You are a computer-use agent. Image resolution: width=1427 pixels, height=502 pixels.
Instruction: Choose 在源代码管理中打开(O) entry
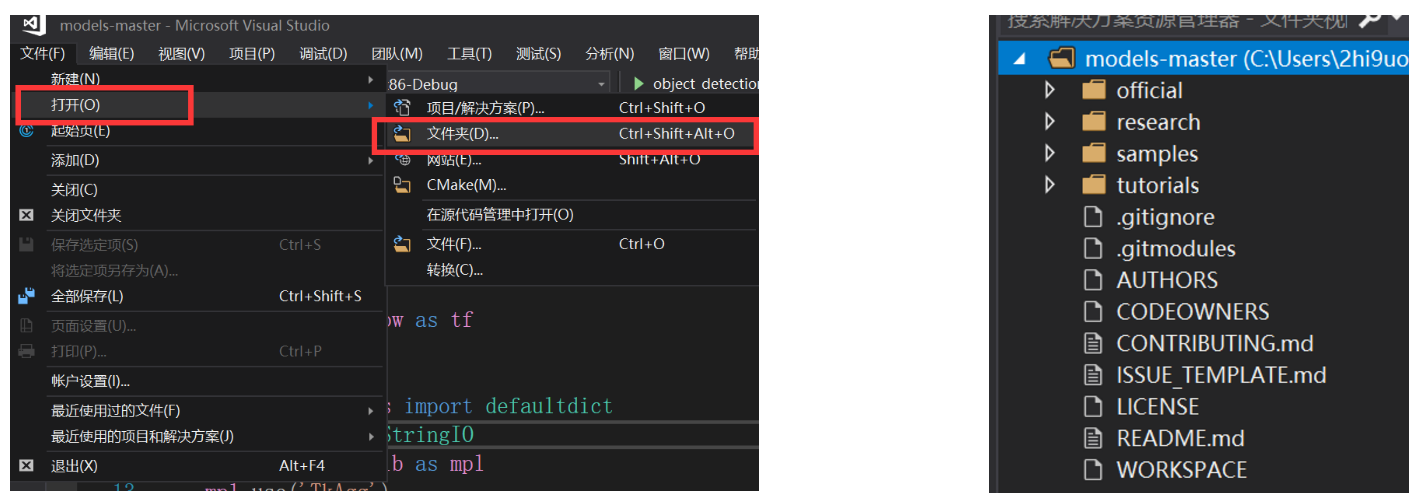point(571,215)
